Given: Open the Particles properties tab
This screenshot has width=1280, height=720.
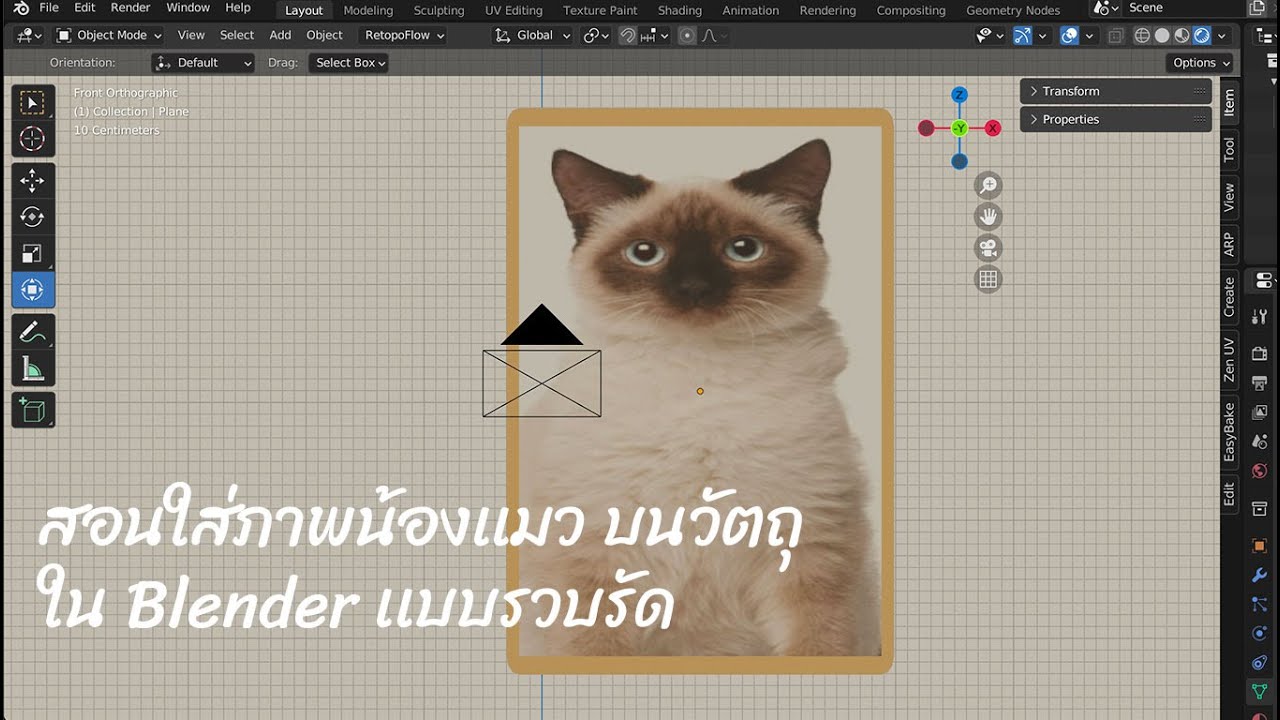Looking at the screenshot, I should point(1260,604).
